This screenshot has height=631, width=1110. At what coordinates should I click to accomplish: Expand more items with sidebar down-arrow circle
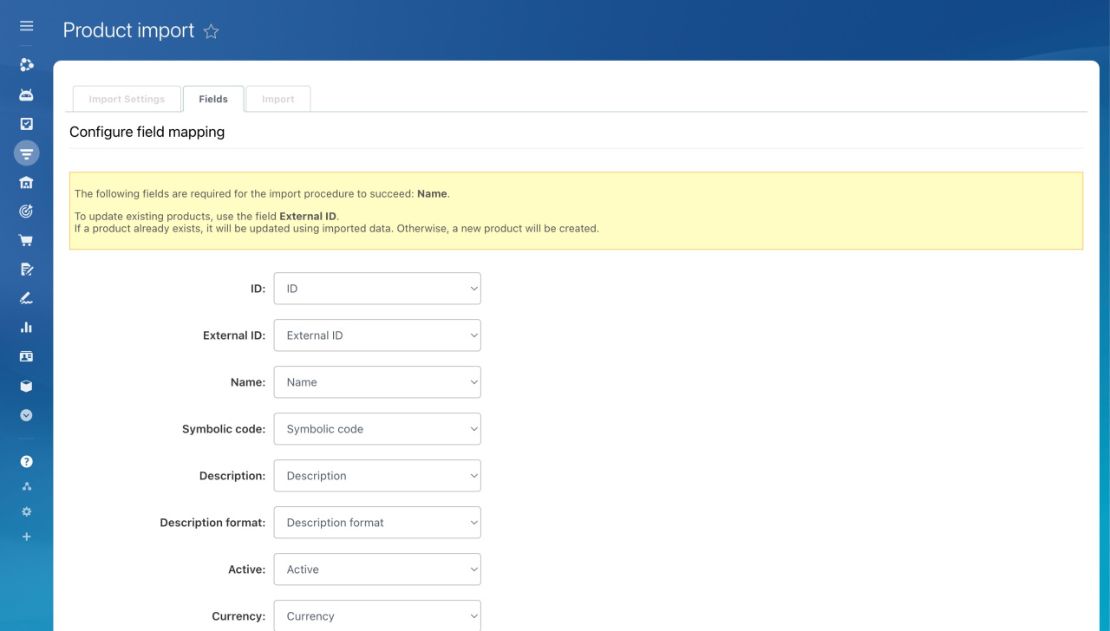(26, 415)
